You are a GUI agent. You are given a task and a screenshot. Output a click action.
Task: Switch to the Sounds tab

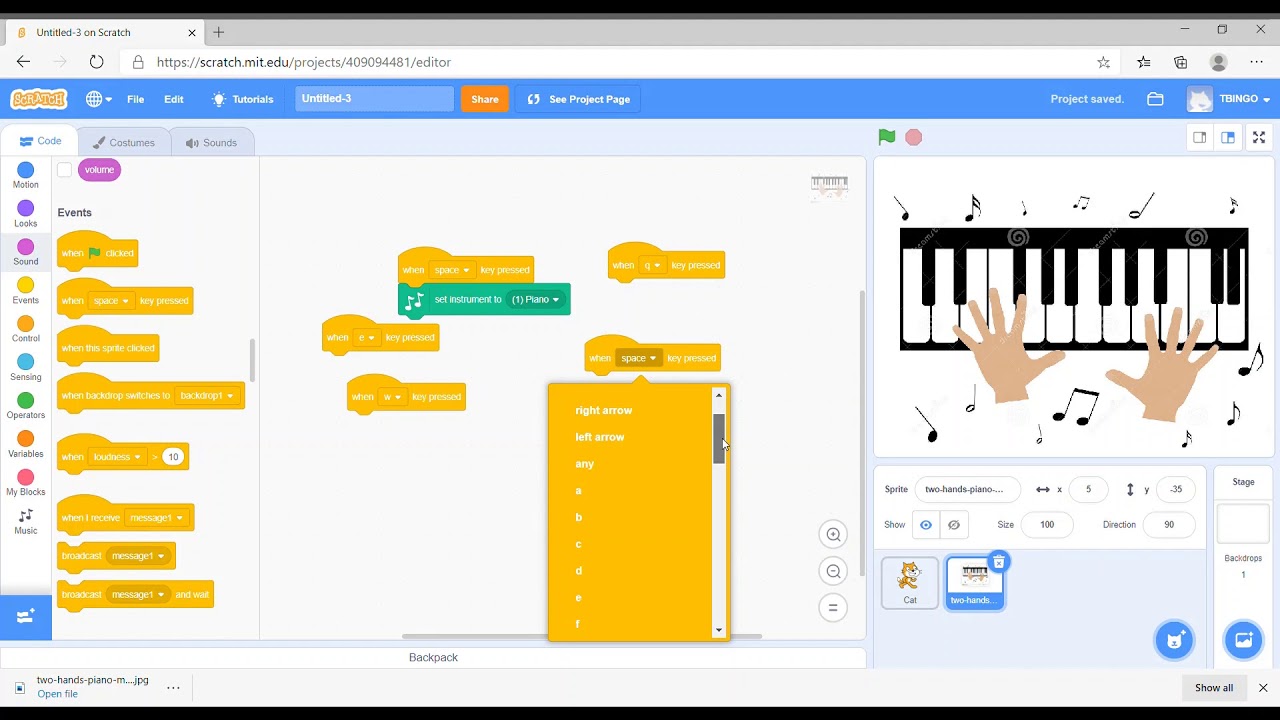(211, 142)
